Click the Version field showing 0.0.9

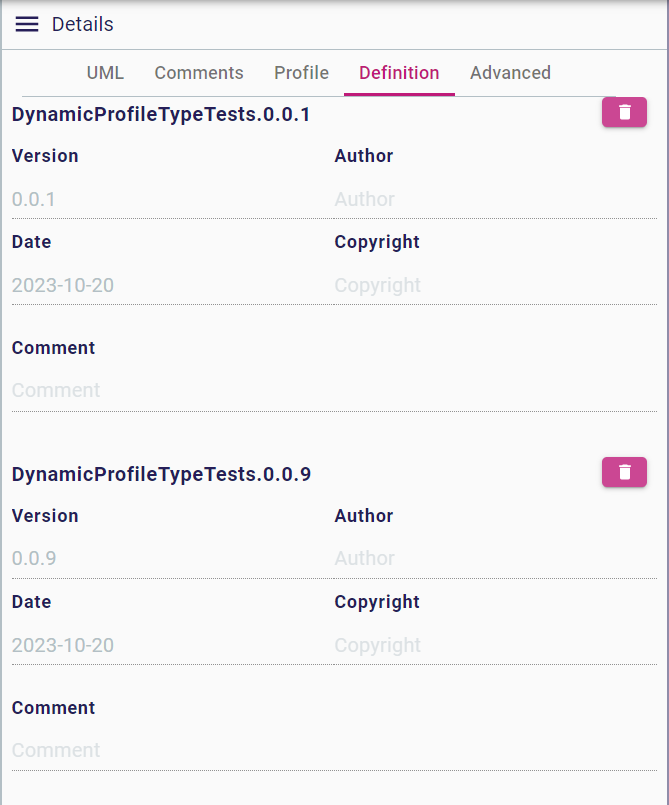pos(150,558)
